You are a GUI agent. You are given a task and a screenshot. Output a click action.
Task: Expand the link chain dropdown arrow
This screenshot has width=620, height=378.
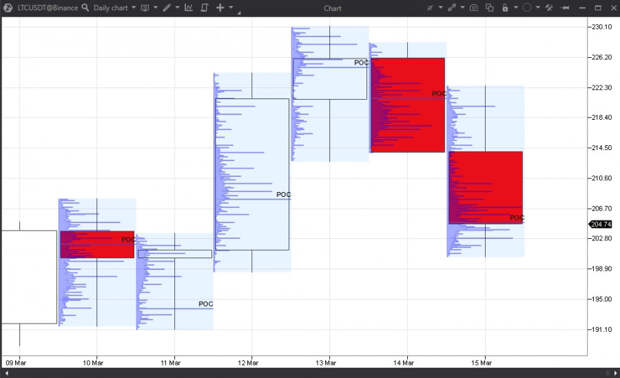(x=462, y=8)
